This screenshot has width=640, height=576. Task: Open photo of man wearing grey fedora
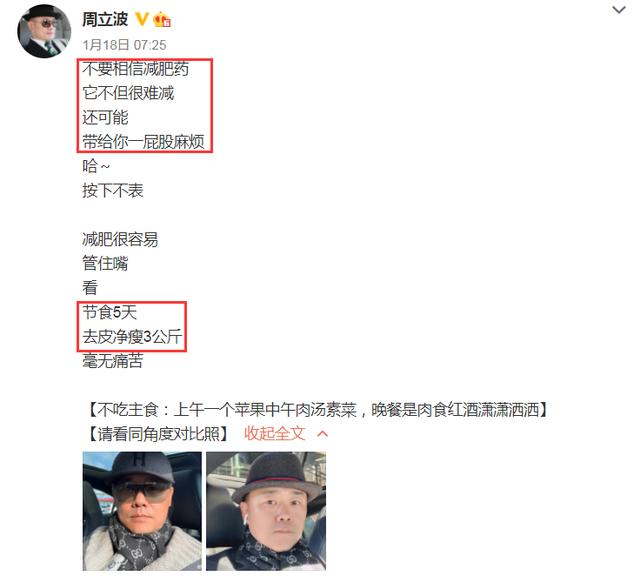tap(266, 511)
